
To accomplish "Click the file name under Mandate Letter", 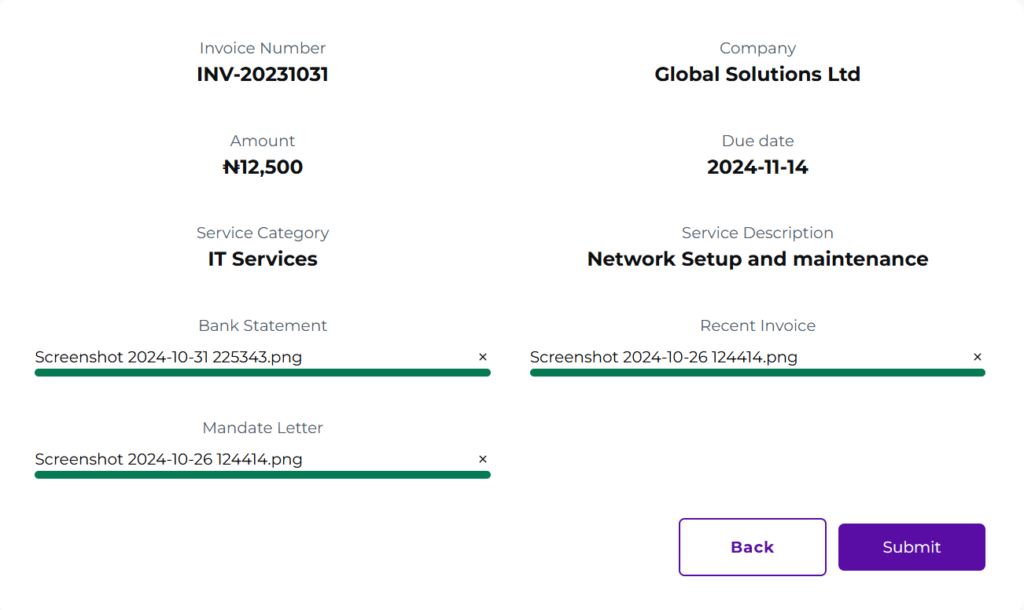I will pyautogui.click(x=168, y=459).
